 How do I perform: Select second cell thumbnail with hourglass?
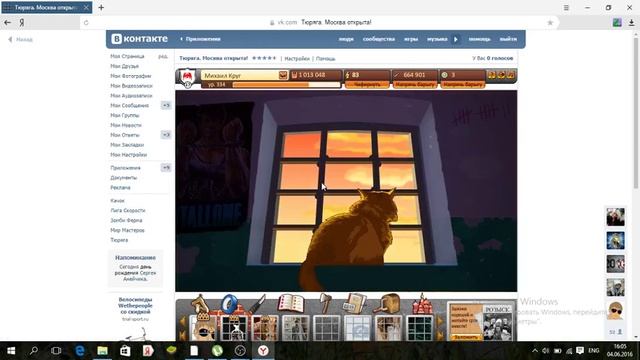click(x=234, y=328)
